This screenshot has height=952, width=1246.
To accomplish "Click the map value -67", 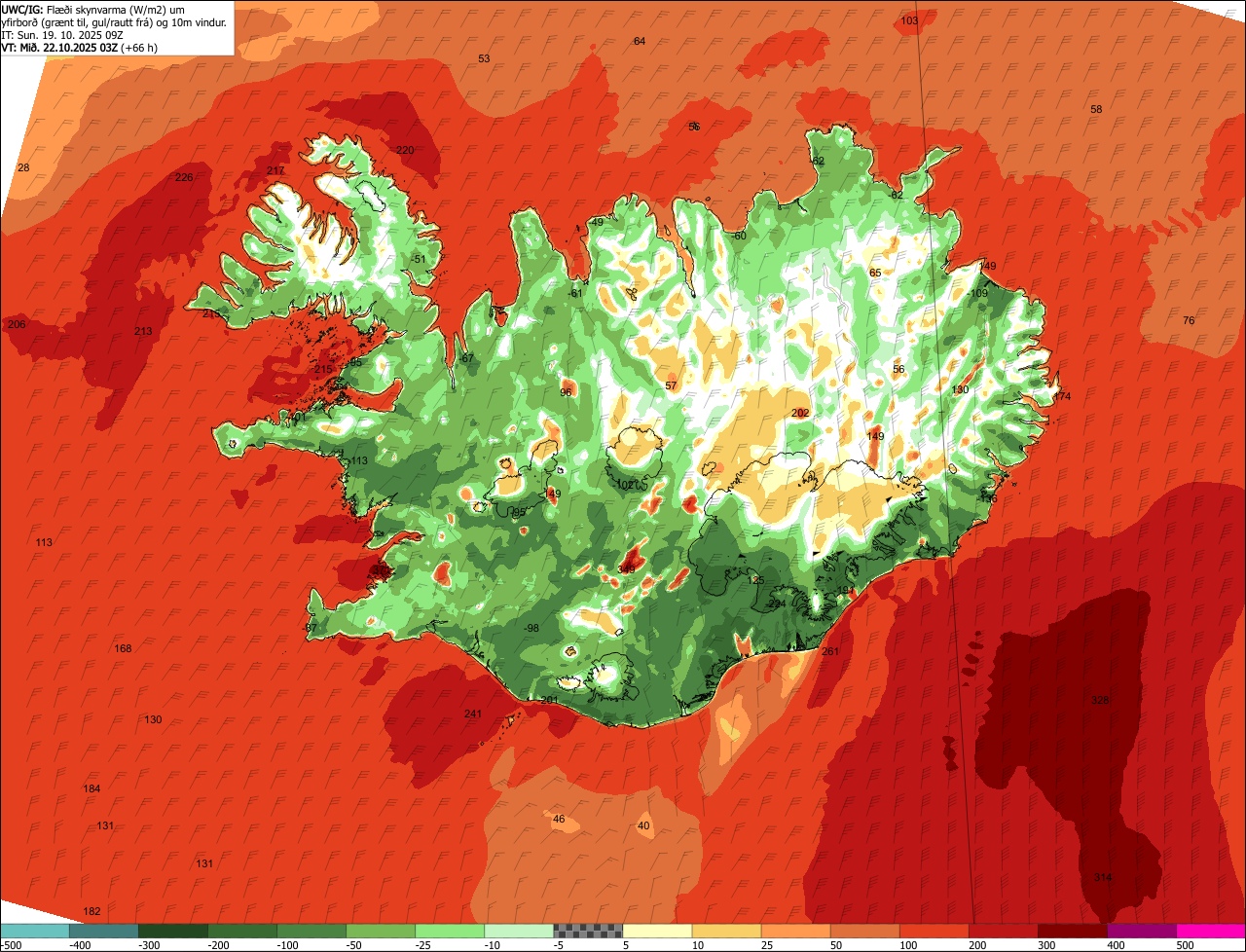I will click(466, 358).
